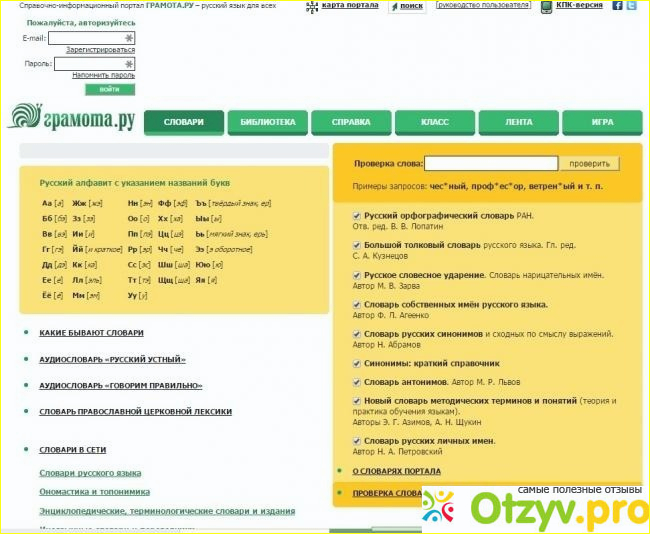650x534 pixels.
Task: Expand the О словарях портала section
Action: point(396,471)
